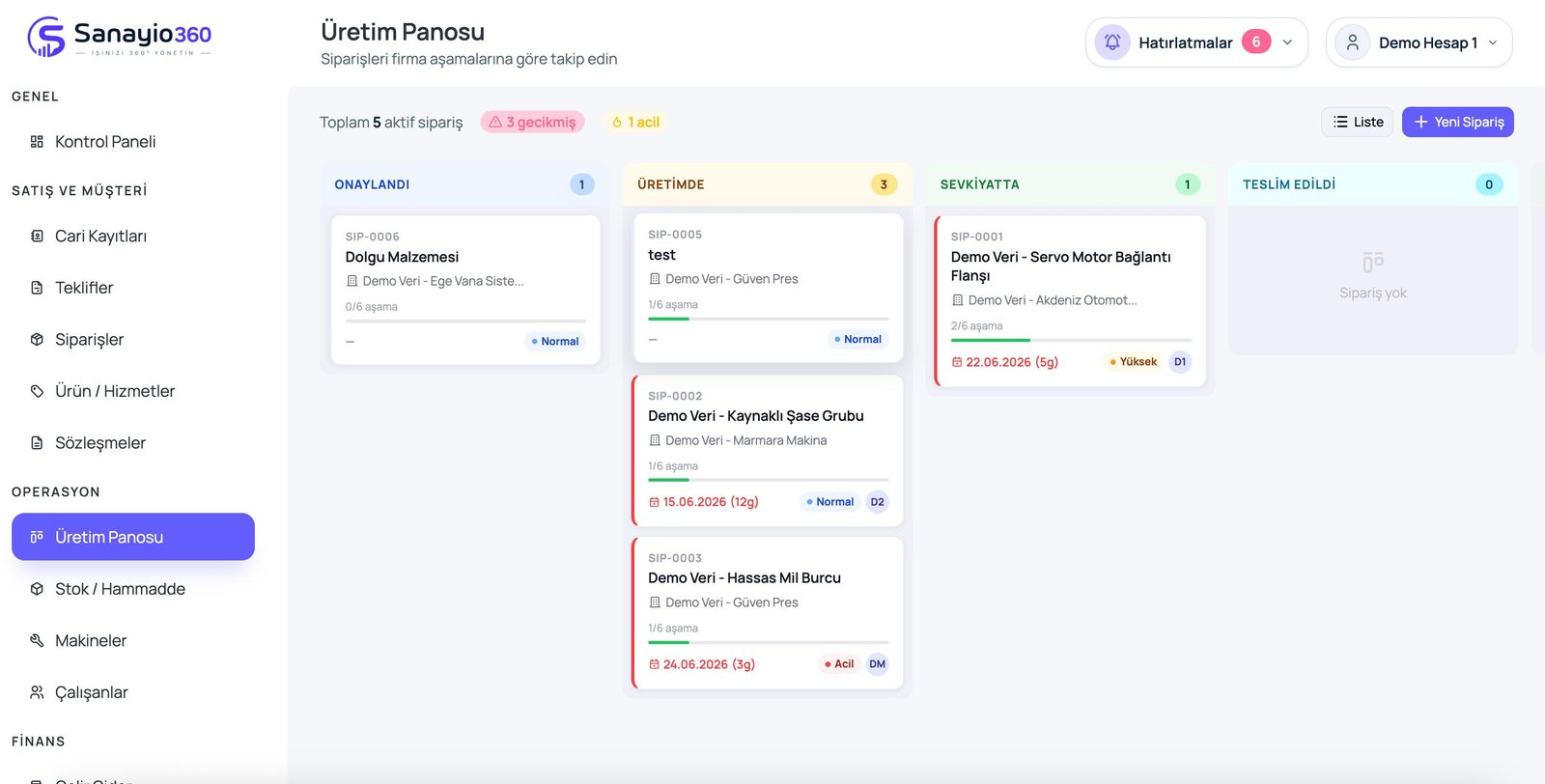The width and height of the screenshot is (1545, 784).
Task: Click the Ürün / Hizmetler tag icon
Action: click(37, 391)
